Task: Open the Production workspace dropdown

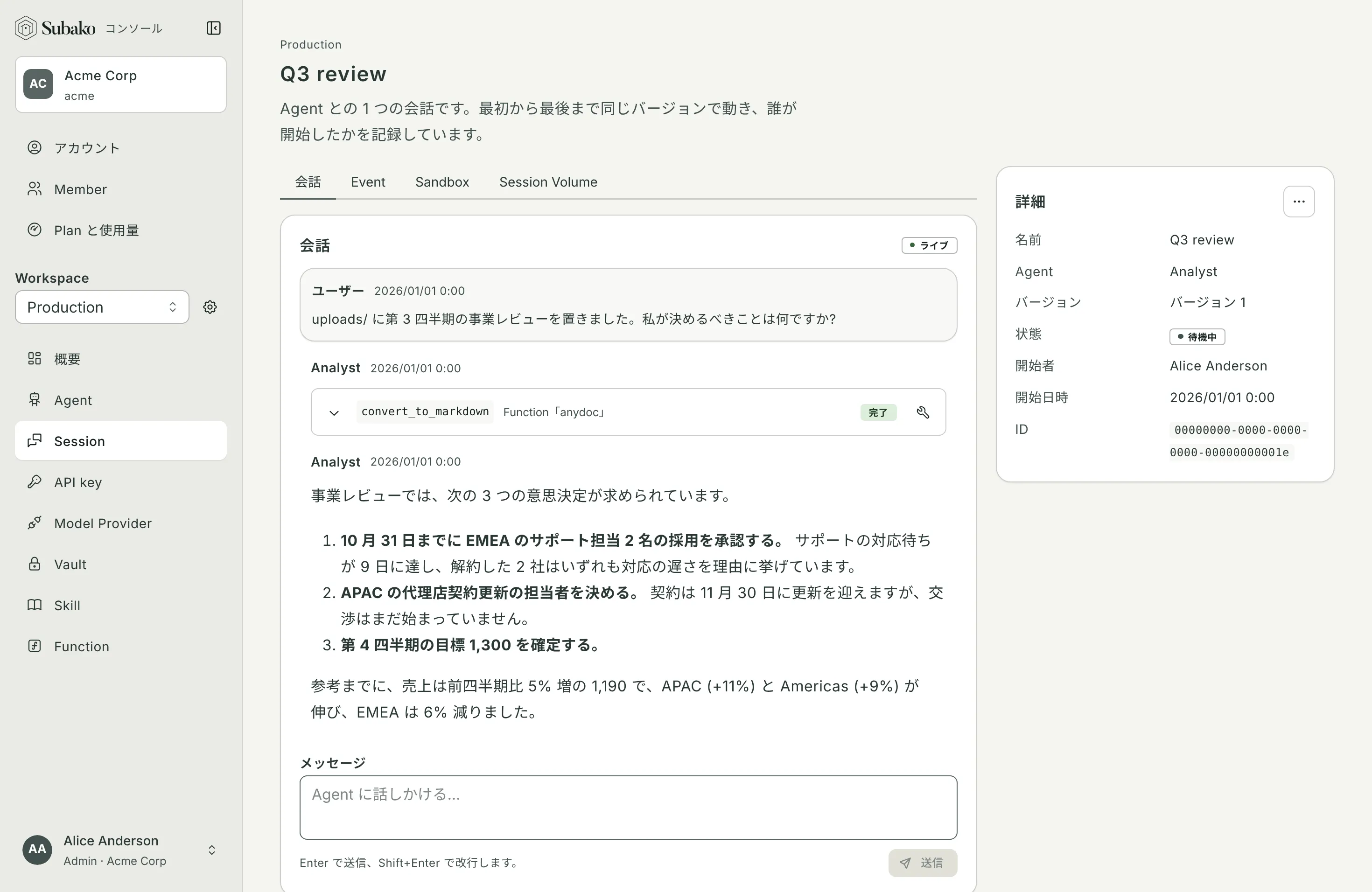Action: click(x=102, y=307)
